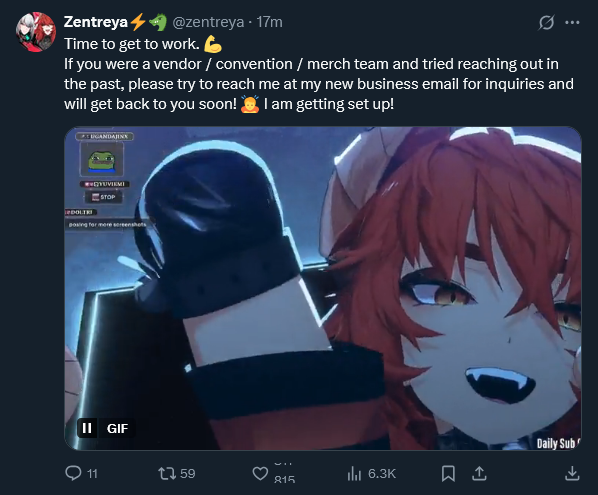Screen dimensions: 598x495
Task: Bookmark this tweet
Action: (x=448, y=474)
